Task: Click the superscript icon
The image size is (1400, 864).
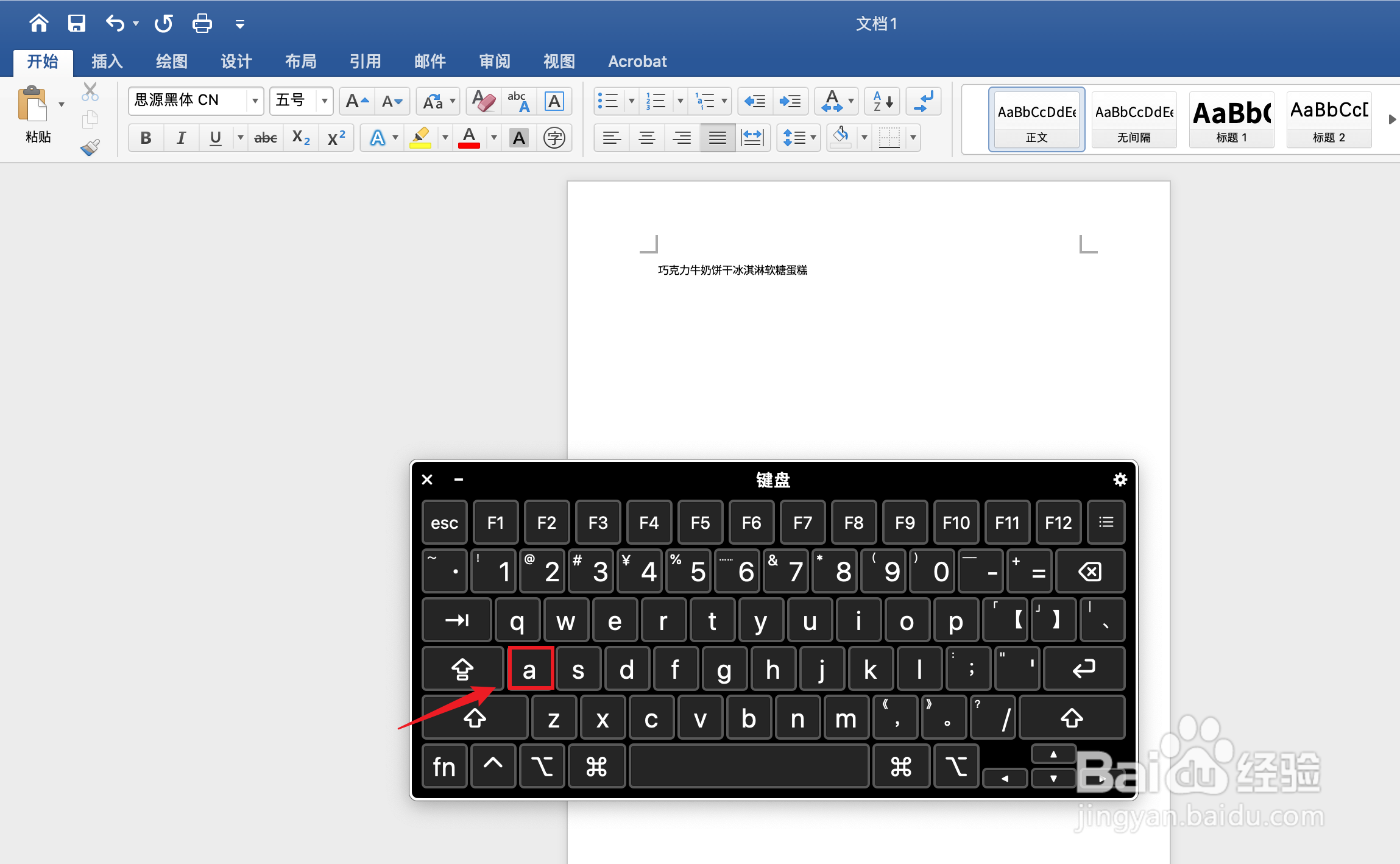Action: (336, 138)
